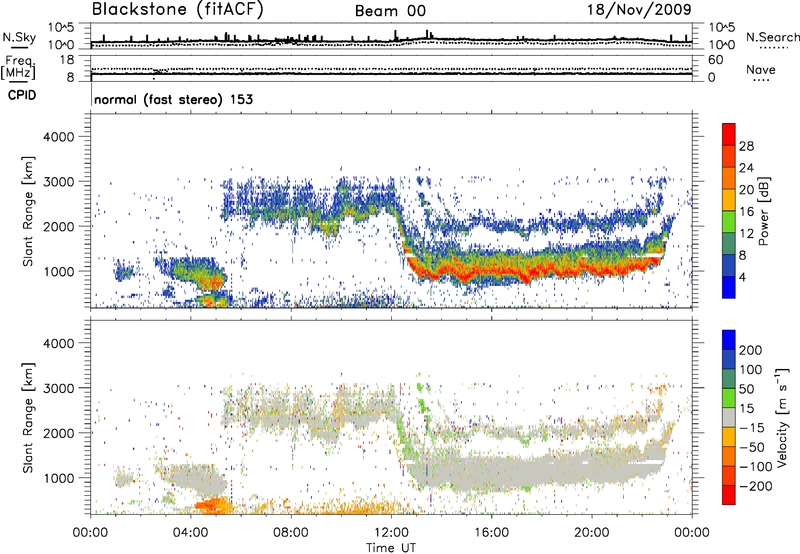Click the "Power [dB]" colorbar title
The image size is (800, 554).
point(763,211)
